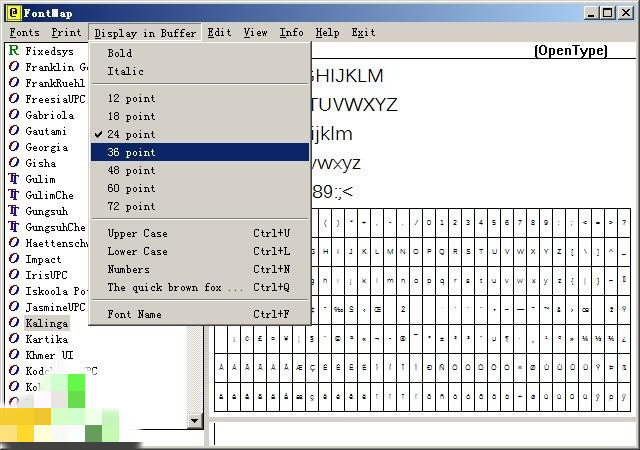
Task: Select IrisUPC in the font list
Action: pos(46,275)
